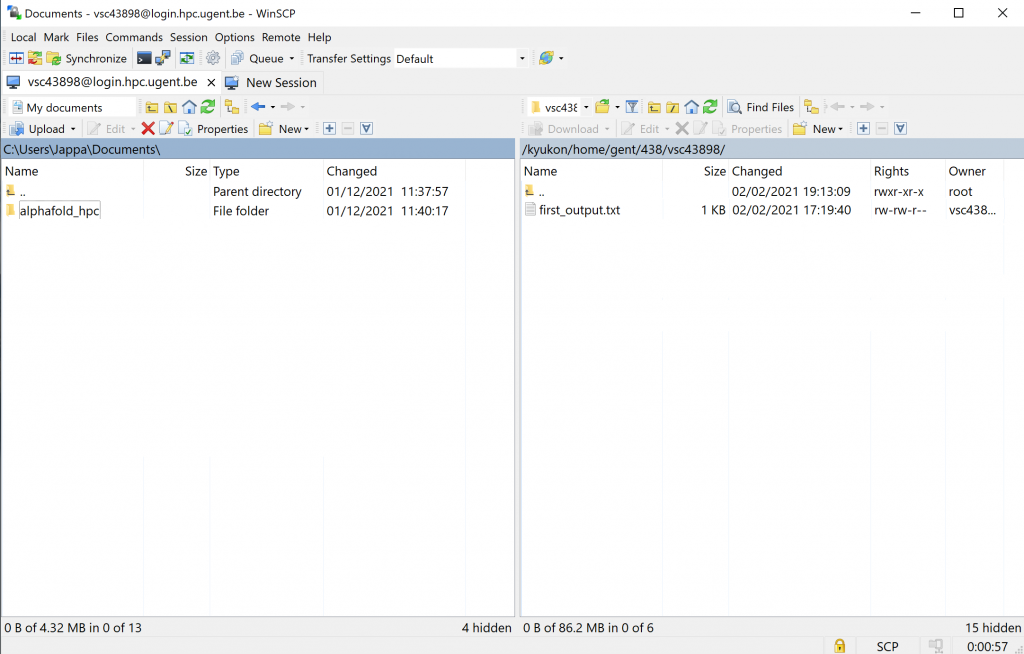The height and width of the screenshot is (654, 1024).
Task: Delete selected local file with red X
Action: (x=148, y=129)
